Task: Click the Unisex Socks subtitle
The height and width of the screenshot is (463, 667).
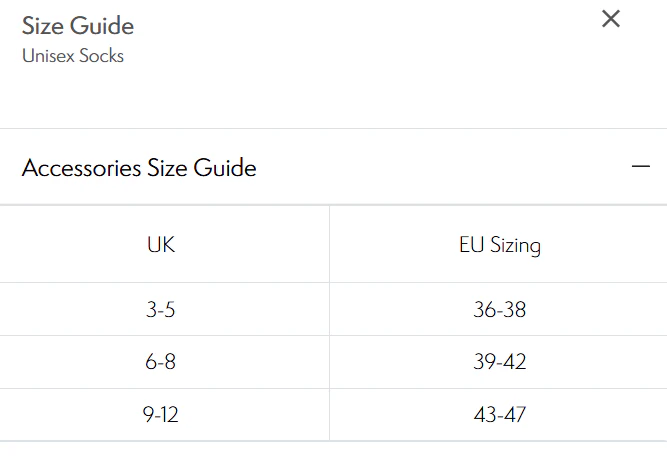Action: tap(73, 56)
